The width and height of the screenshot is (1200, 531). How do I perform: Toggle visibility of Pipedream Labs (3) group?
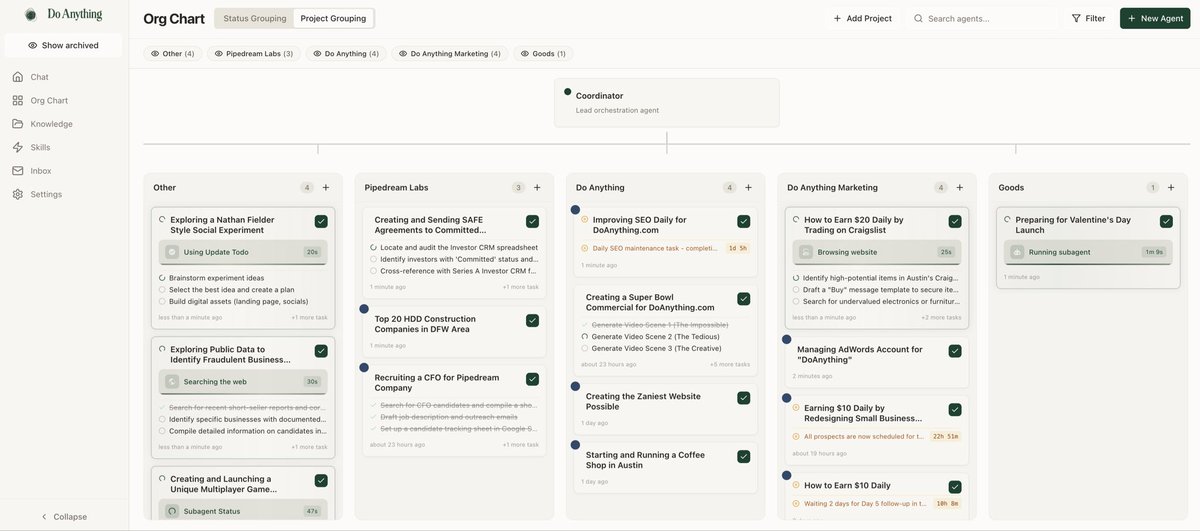tap(254, 54)
